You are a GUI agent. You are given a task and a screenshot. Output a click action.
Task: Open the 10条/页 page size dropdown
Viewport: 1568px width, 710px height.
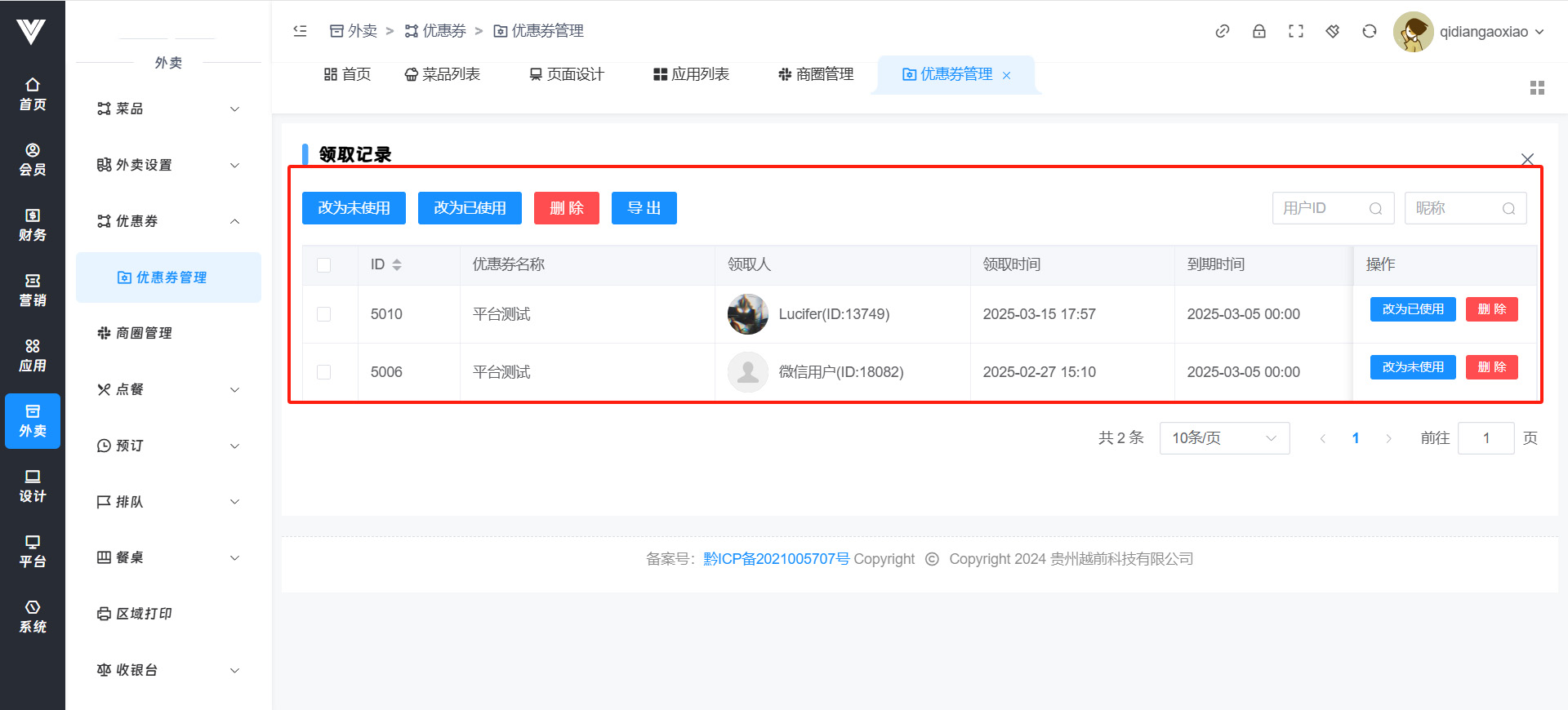pos(1223,438)
